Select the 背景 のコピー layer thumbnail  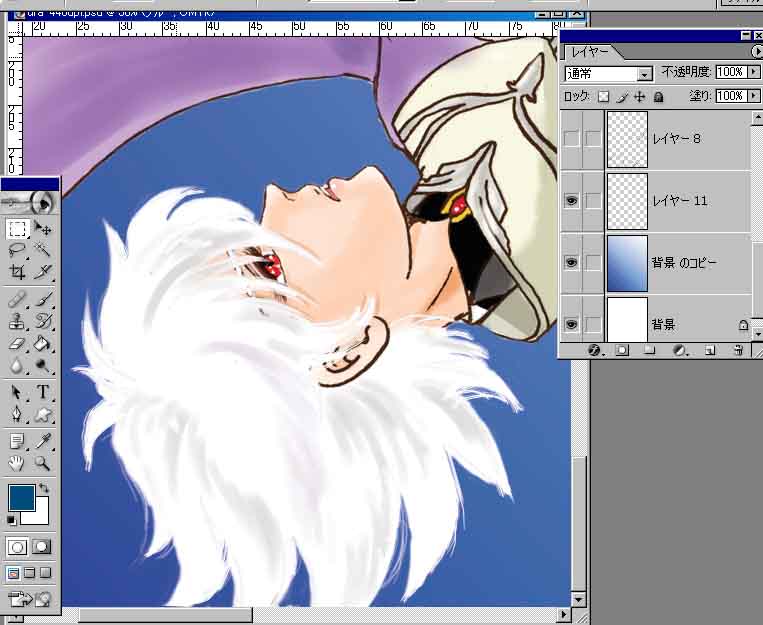[x=627, y=263]
